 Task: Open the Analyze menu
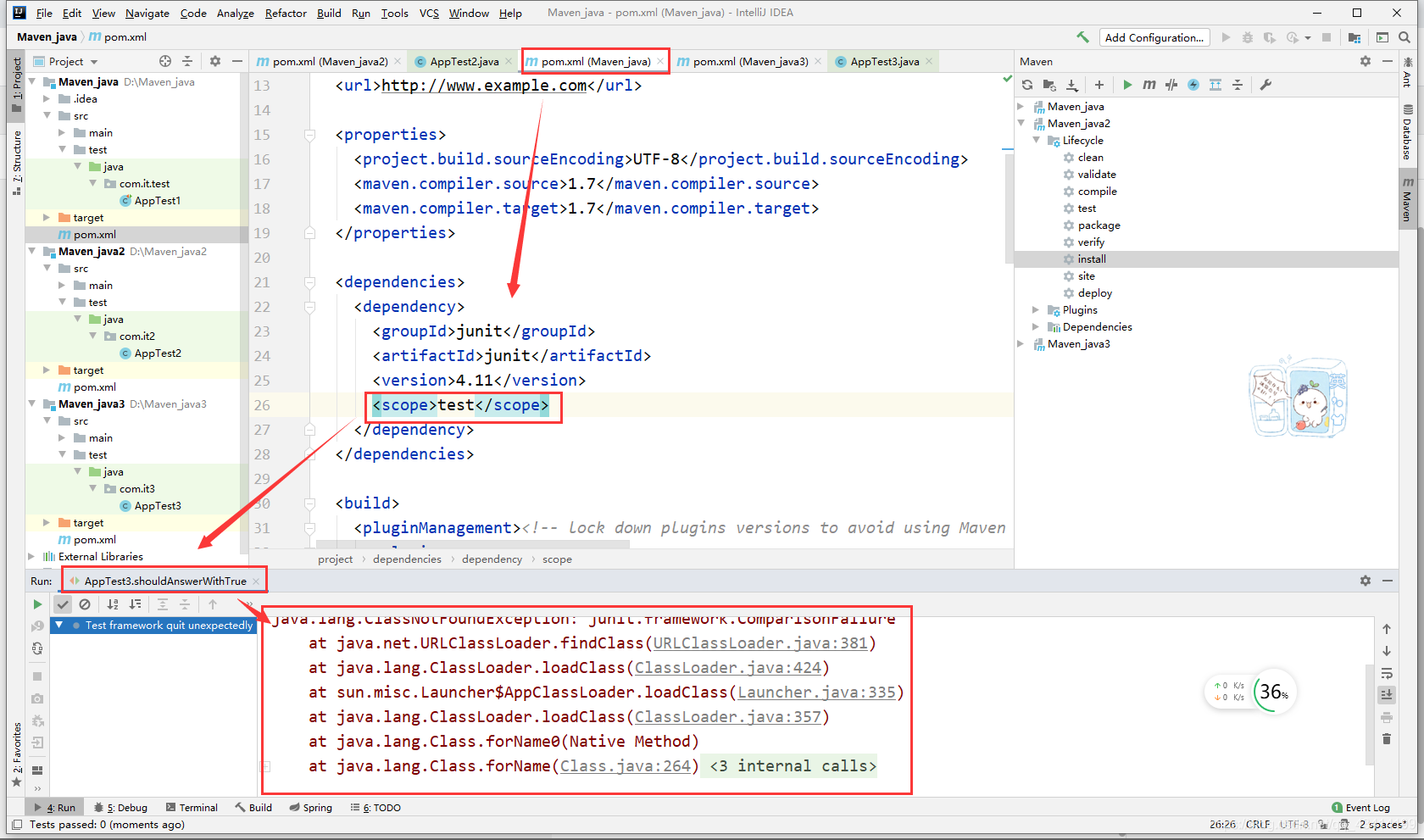tap(236, 13)
